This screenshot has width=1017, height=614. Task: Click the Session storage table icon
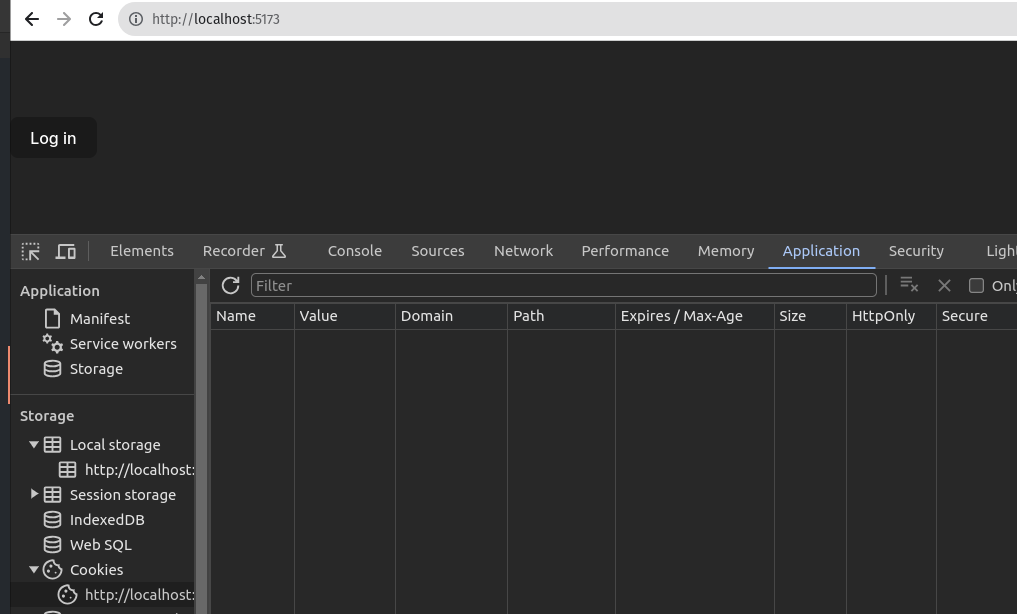[x=53, y=495]
